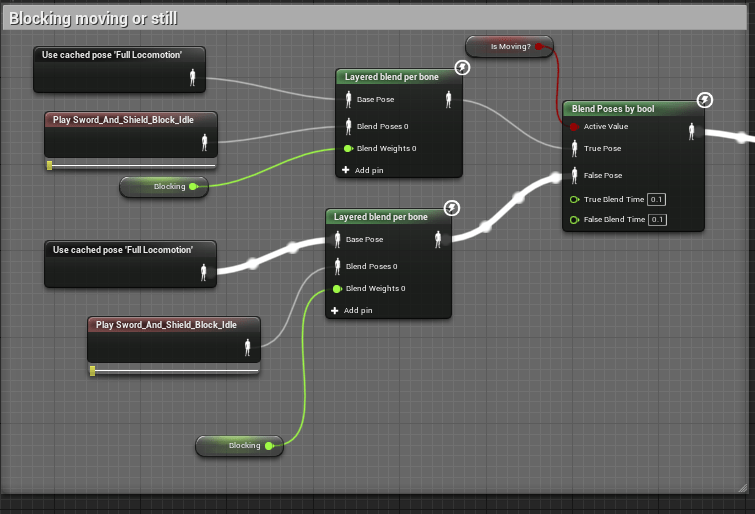Click the comment box resize handle
This screenshot has width=755, height=514.
[742, 487]
